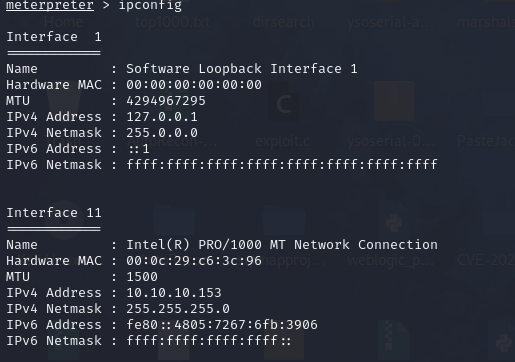Click the Interface 11 heading
Viewport: 515px width, 362px height.
tap(54, 213)
